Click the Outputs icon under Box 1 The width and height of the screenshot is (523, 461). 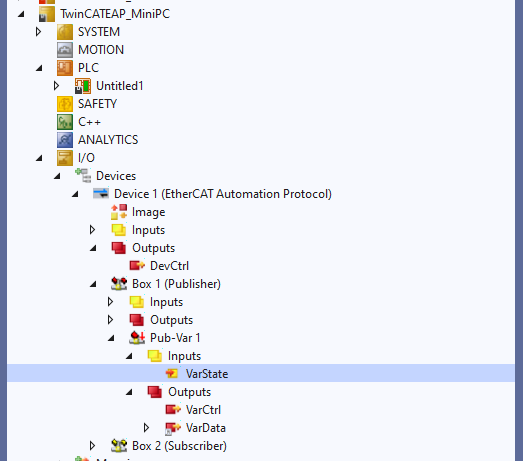click(137, 320)
